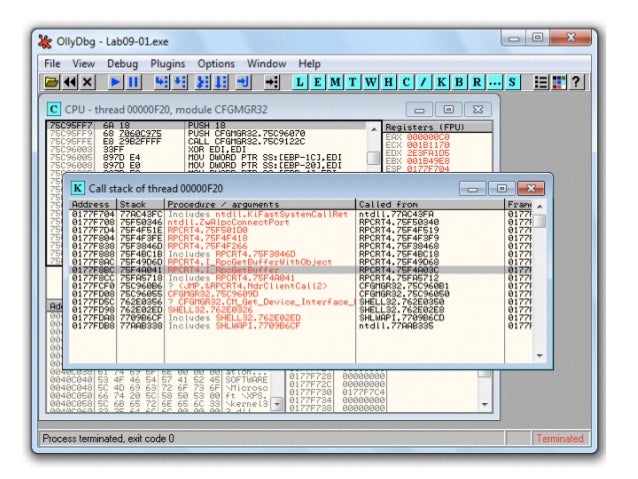This screenshot has width=638, height=479.
Task: Trace over with toolbar icon
Action: click(221, 82)
